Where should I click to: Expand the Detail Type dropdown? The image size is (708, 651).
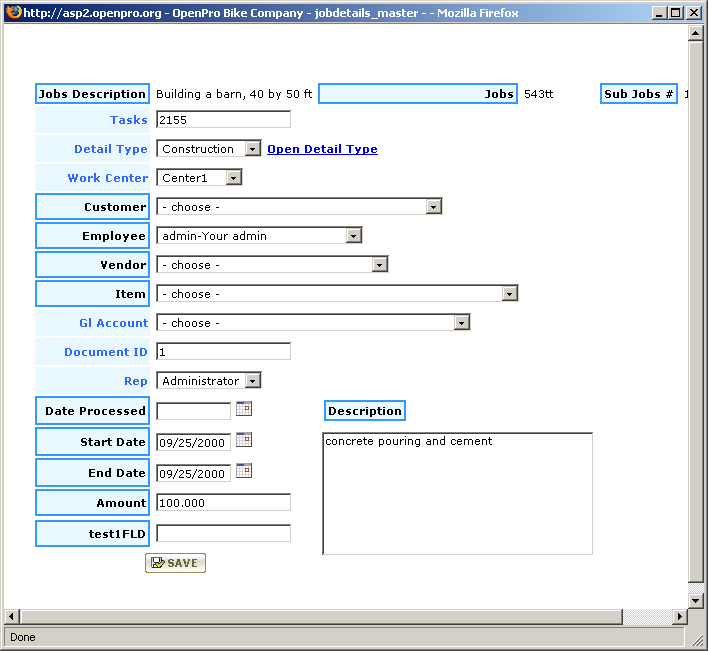(252, 149)
